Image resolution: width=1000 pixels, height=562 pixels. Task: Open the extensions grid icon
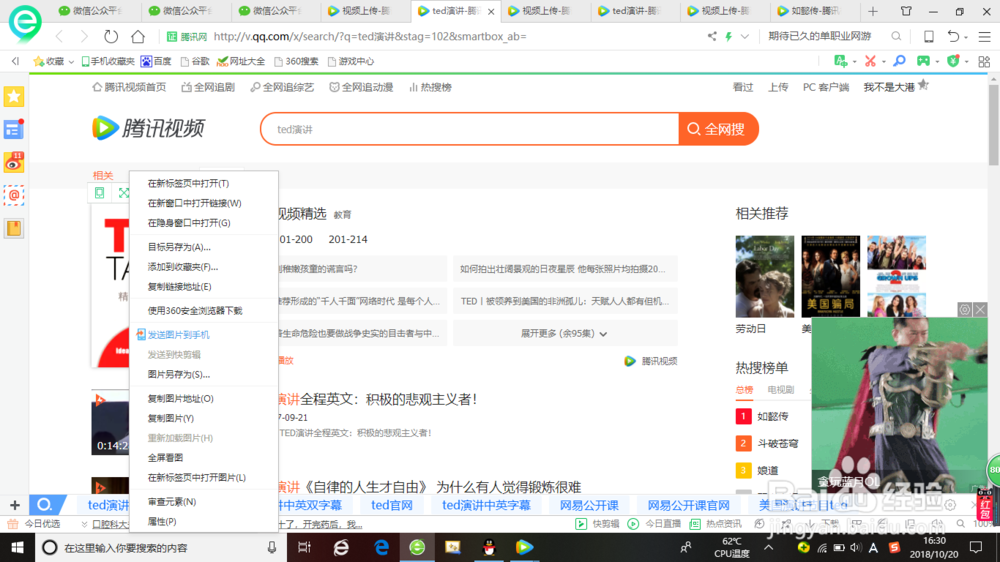pos(984,61)
